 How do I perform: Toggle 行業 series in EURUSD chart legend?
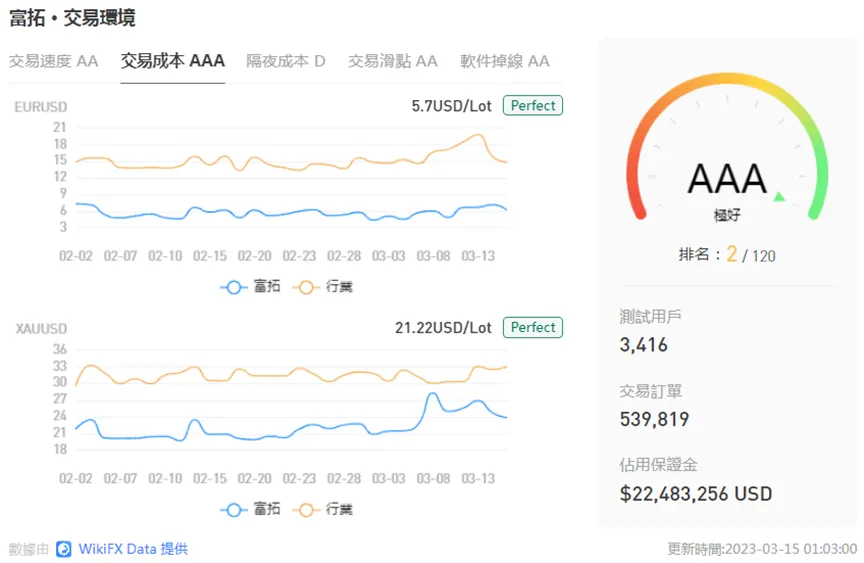[323, 286]
